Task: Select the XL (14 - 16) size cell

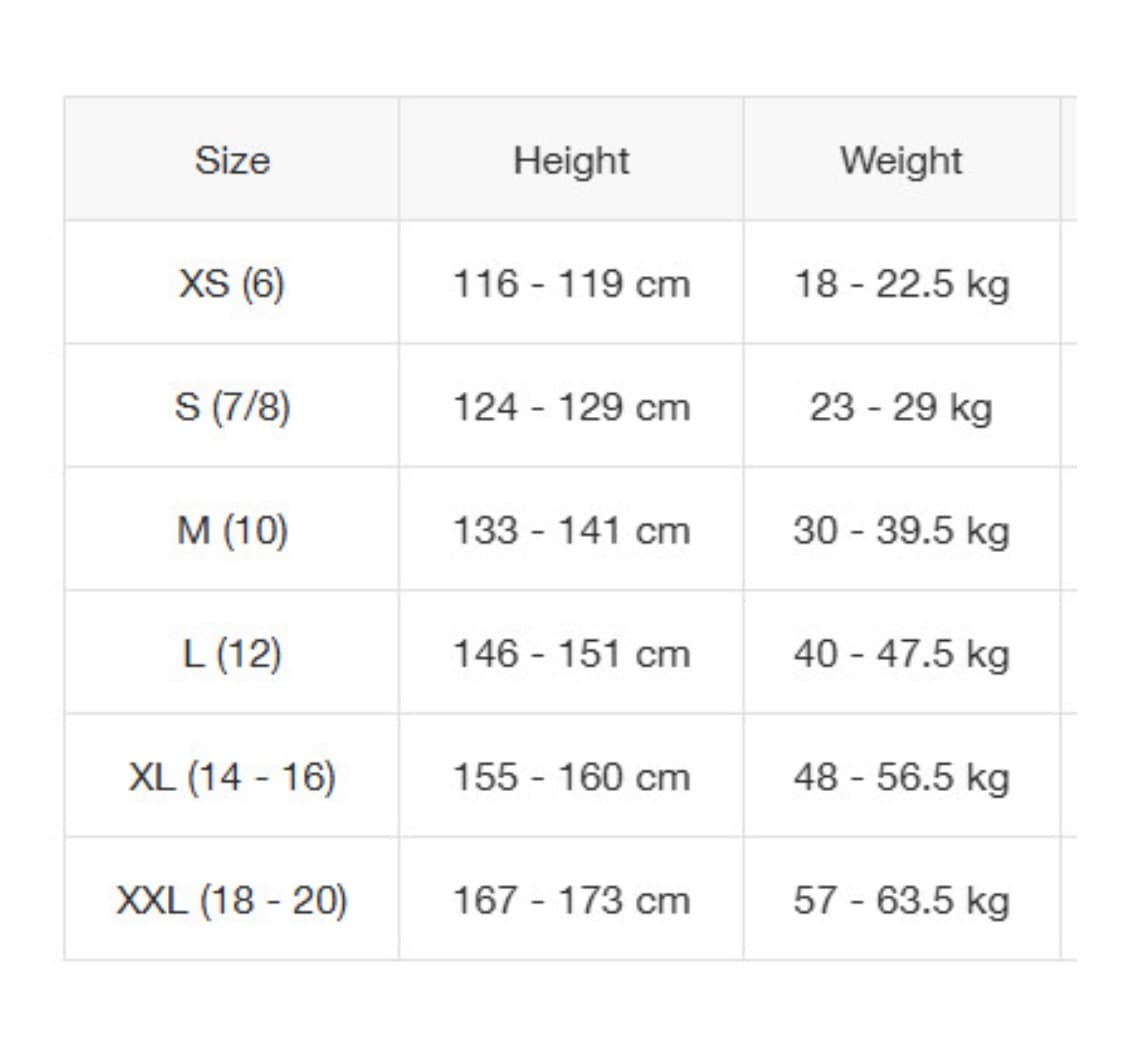Action: [232, 777]
